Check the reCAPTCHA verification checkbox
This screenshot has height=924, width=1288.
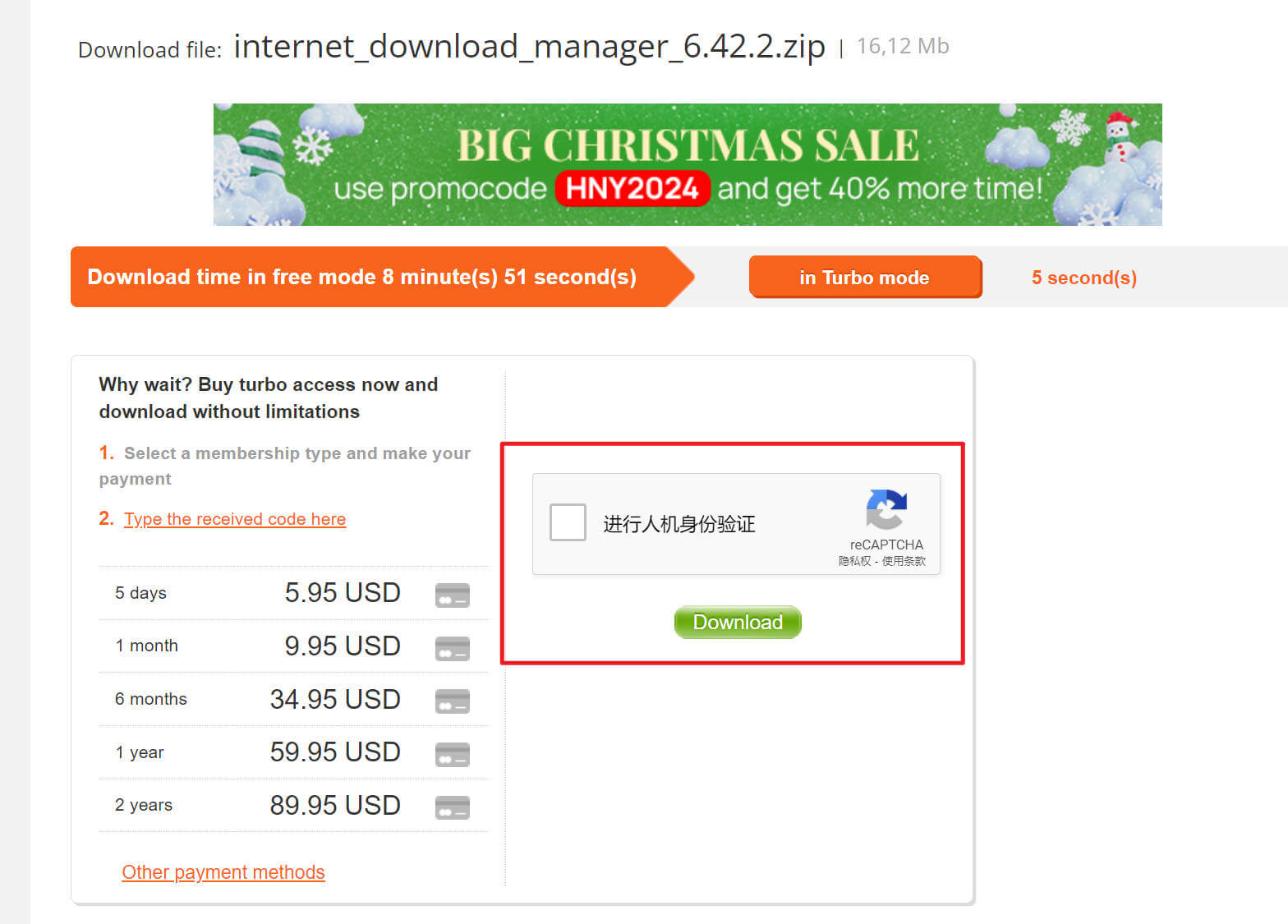pyautogui.click(x=568, y=522)
